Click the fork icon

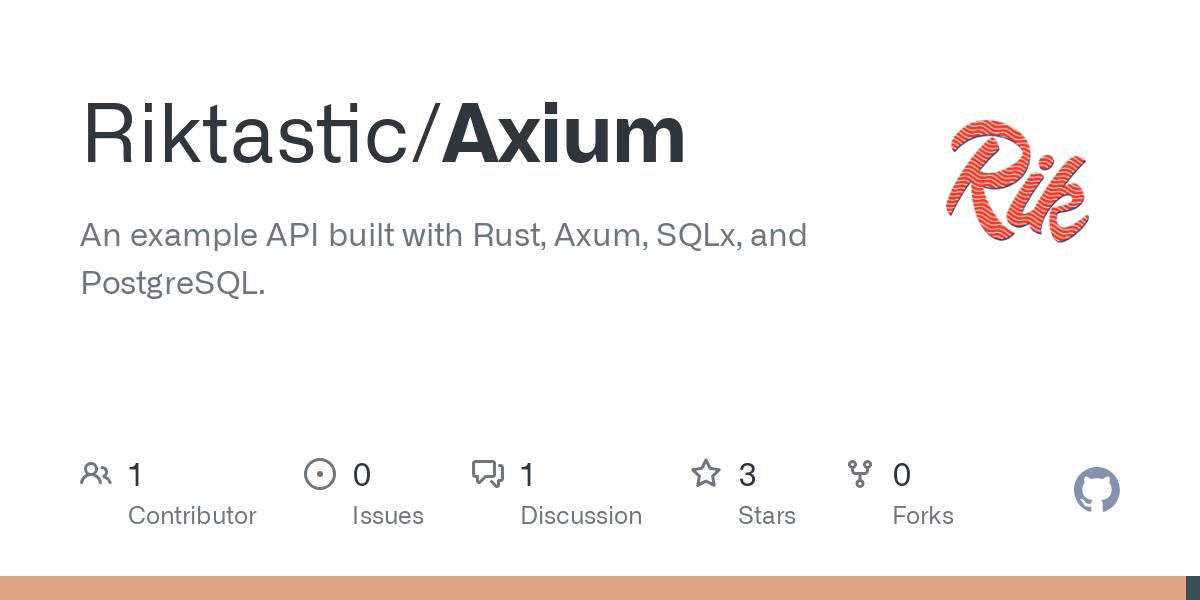[860, 473]
